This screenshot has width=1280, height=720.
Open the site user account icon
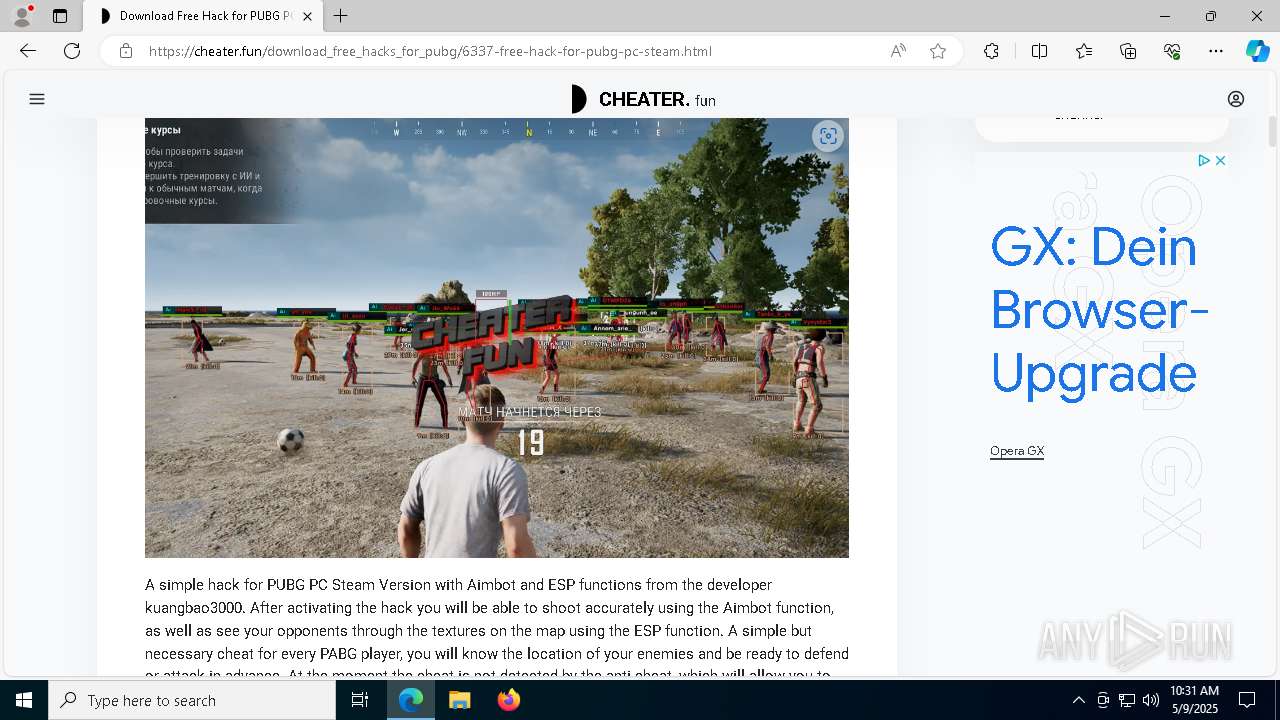[x=1236, y=99]
